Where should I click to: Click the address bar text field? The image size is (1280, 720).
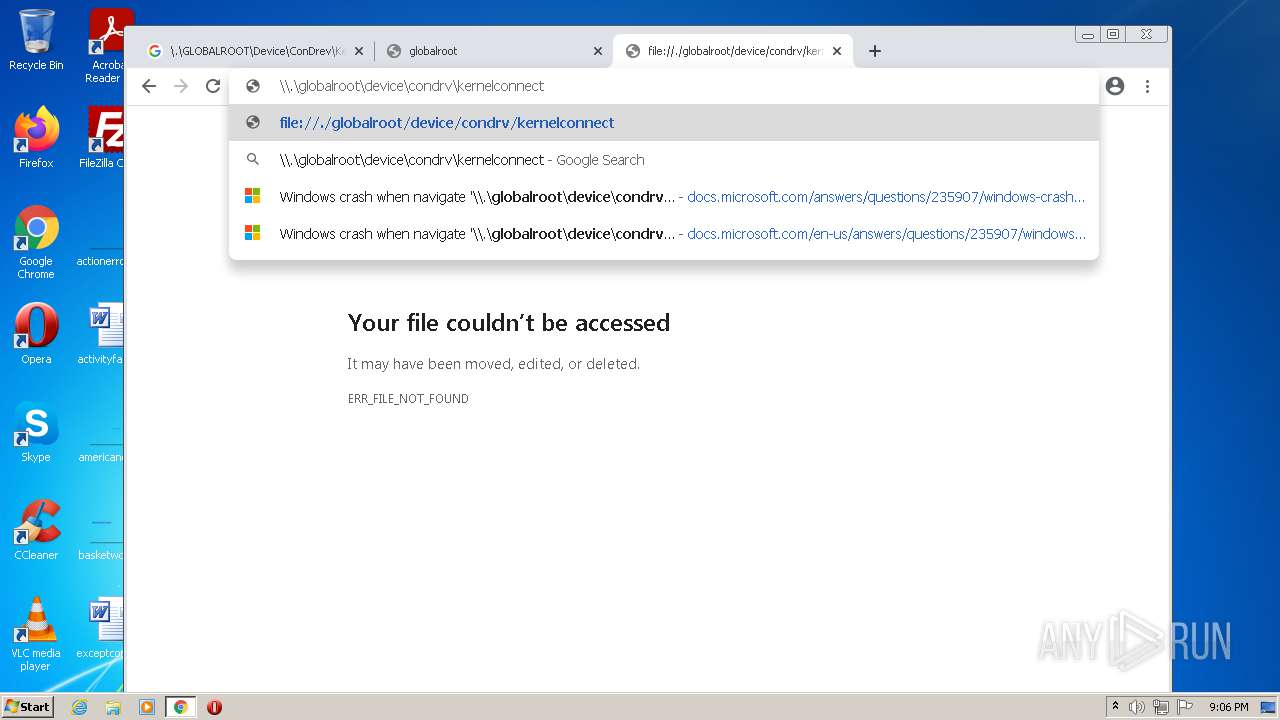[x=664, y=86]
